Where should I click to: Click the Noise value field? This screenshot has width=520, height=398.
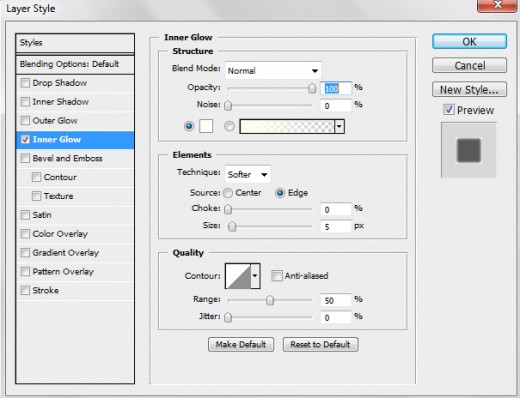[336, 106]
